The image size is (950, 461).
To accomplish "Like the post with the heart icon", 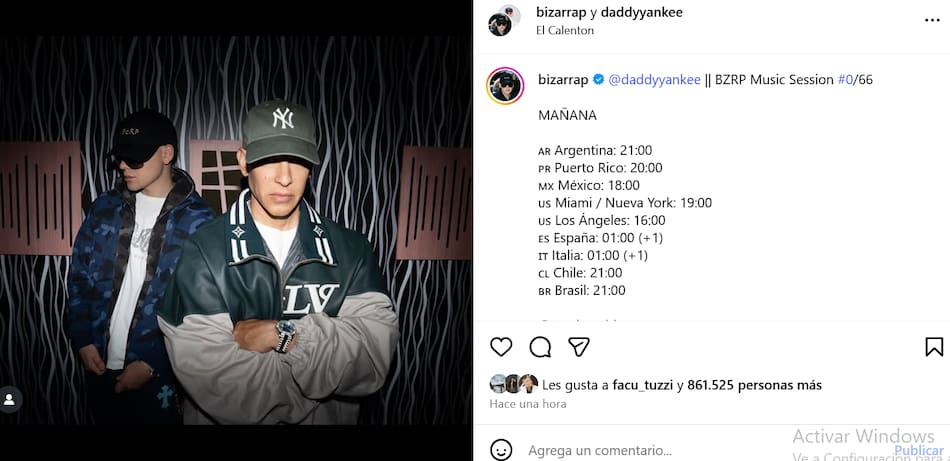I will click(x=501, y=347).
